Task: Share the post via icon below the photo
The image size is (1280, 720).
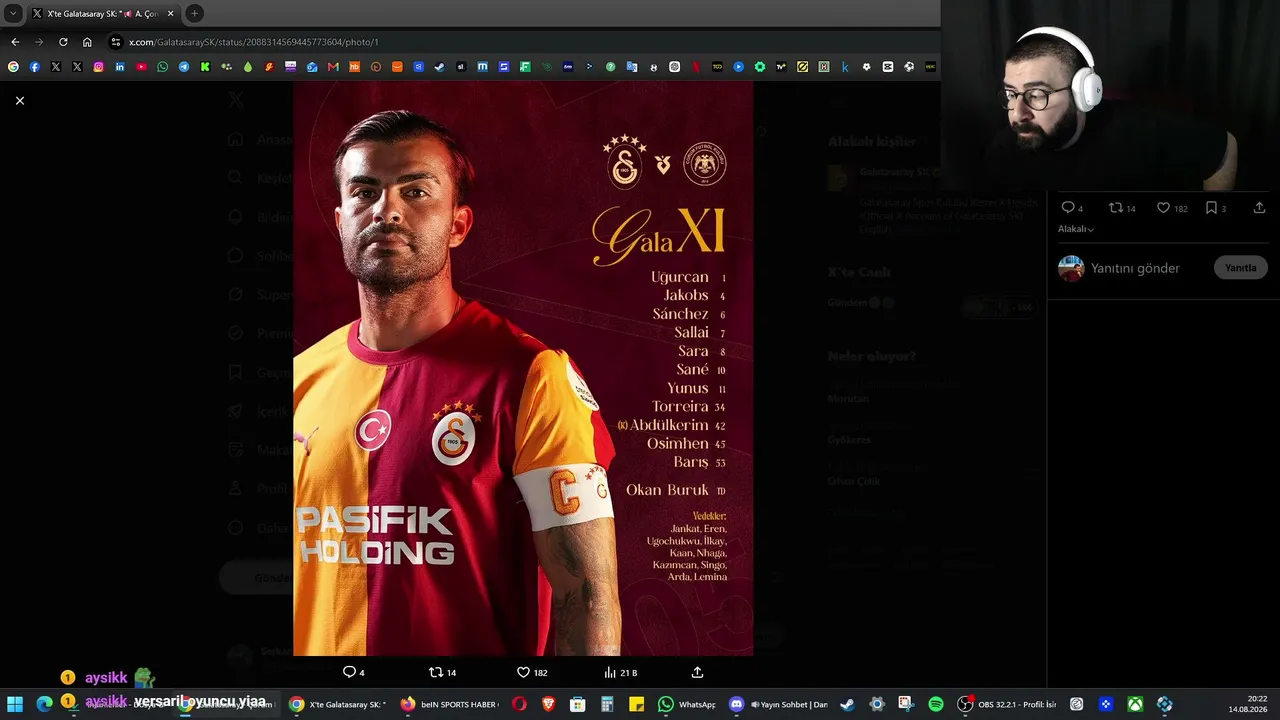Action: tap(697, 672)
